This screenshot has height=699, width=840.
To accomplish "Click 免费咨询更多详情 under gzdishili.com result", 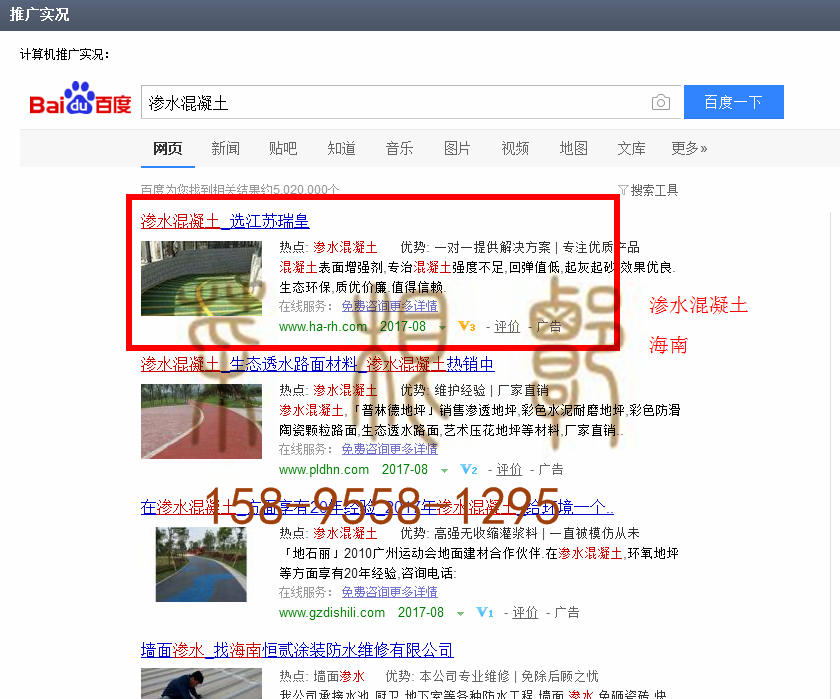I will click(389, 592).
